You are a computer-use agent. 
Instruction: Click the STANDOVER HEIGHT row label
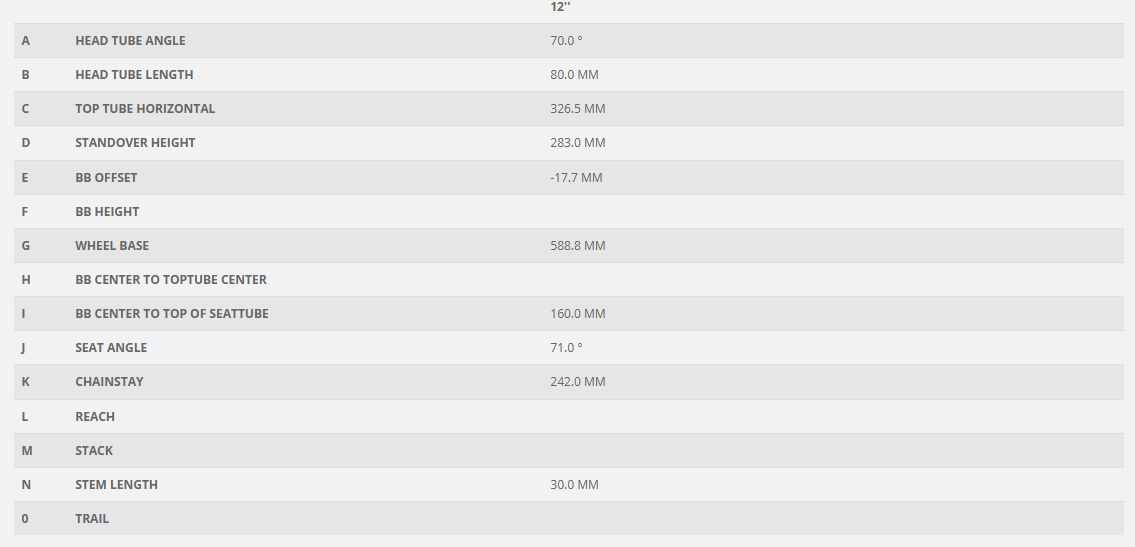(135, 143)
